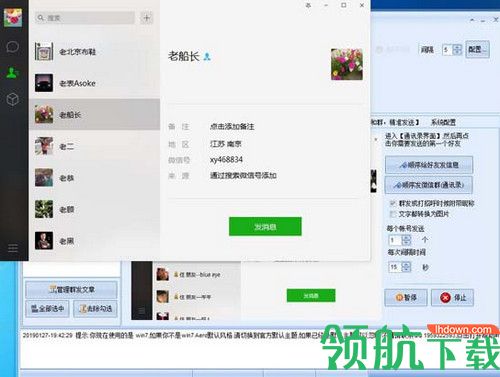Decrease the 间隔 value with down arrow
Viewport: 500px width, 377px height.
pos(457,52)
